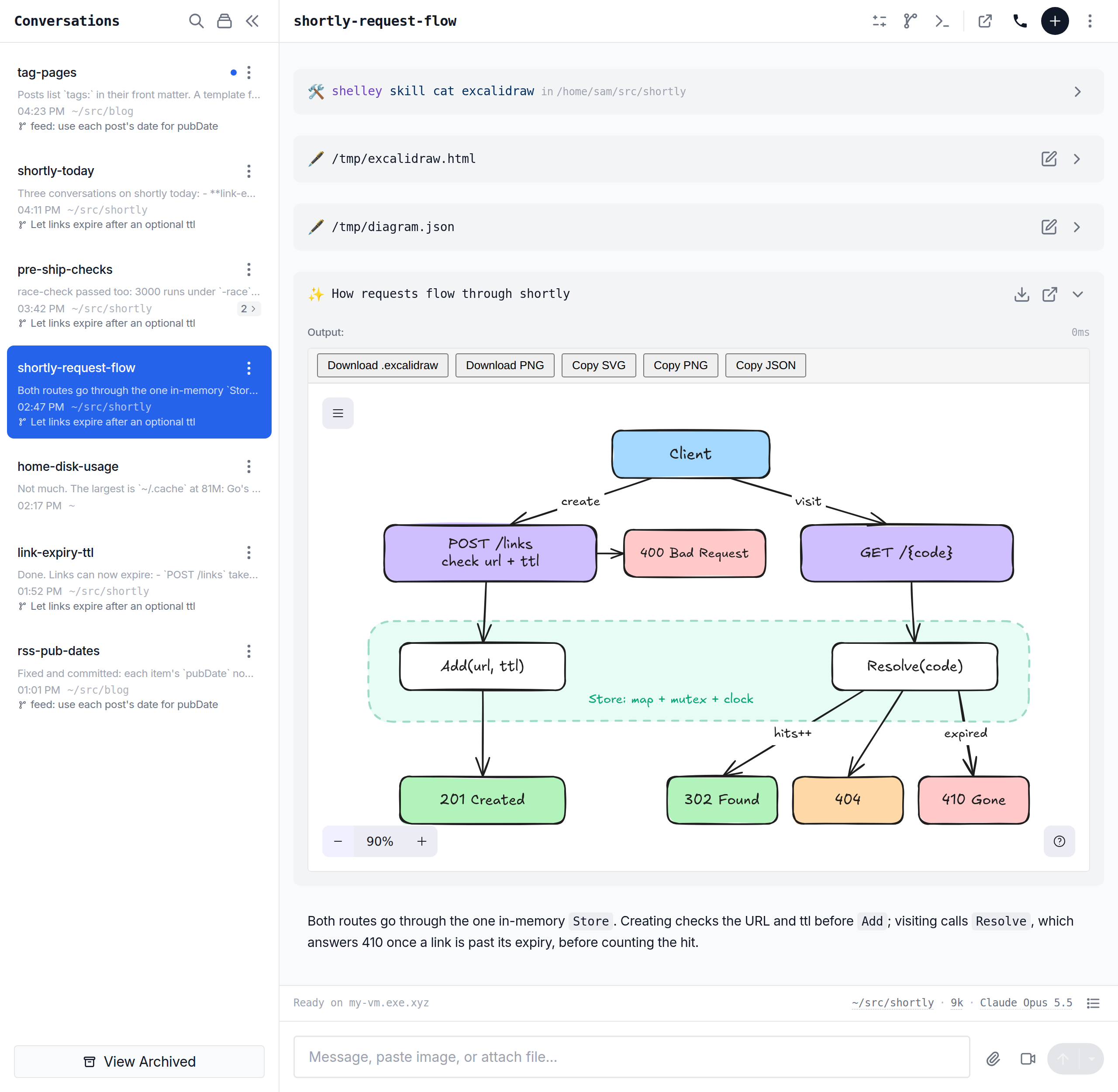Click the git branch icon in the top toolbar
The height and width of the screenshot is (1092, 1118).
pos(910,21)
